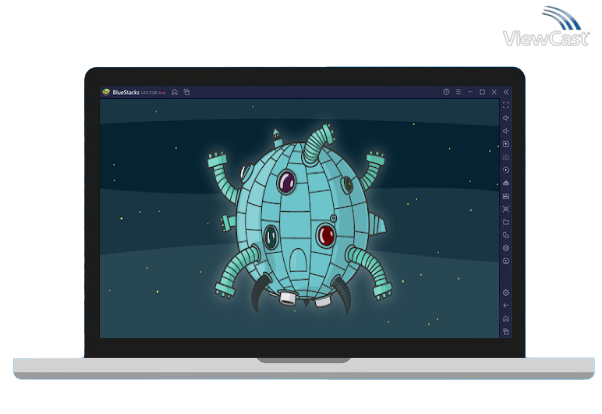Open the hamburger menu in title bar
Image resolution: width=602 pixels, height=414 pixels.
[458, 92]
